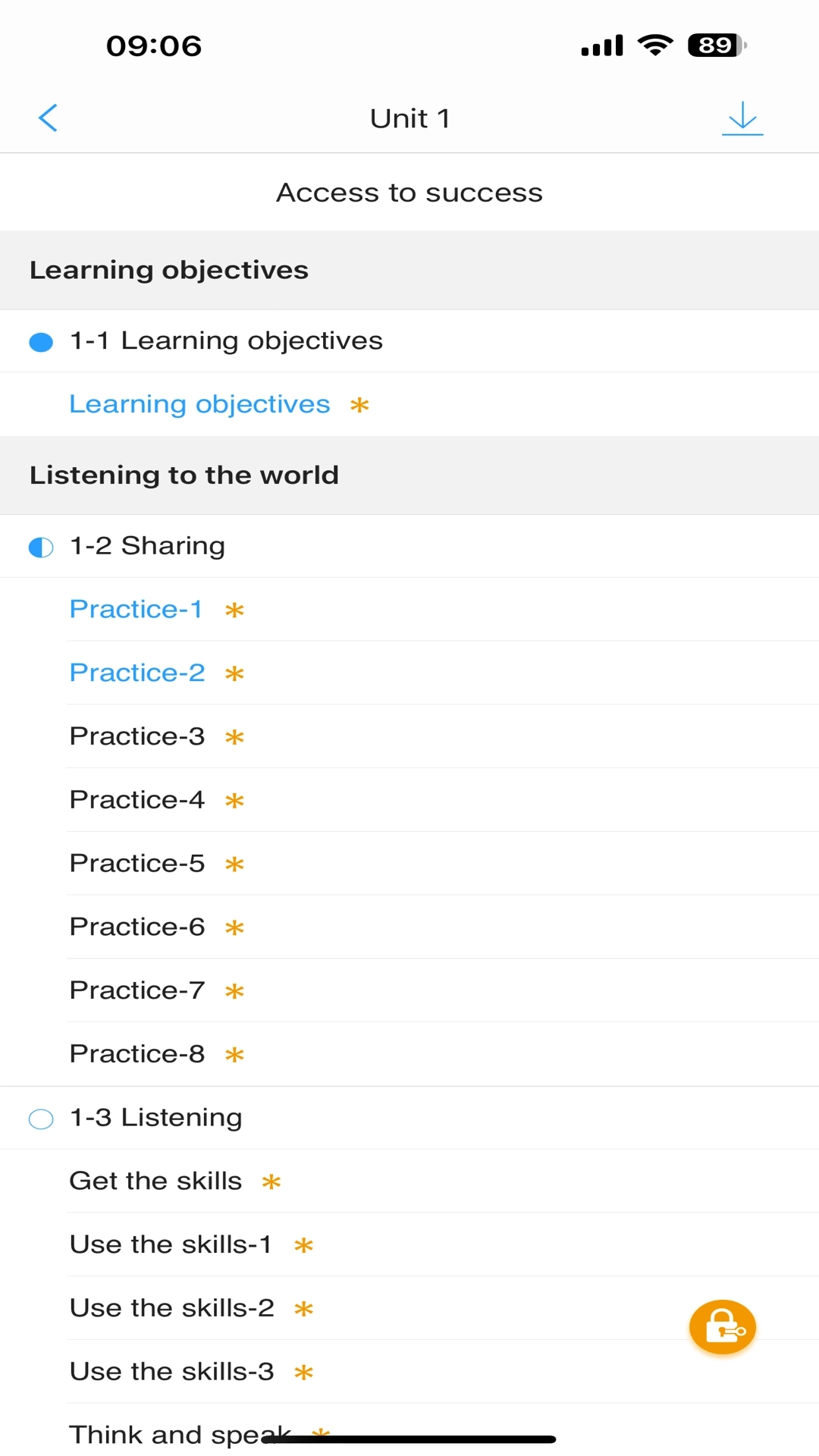Select Practice-3 in the Sharing list
The height and width of the screenshot is (1456, 819).
(x=137, y=736)
